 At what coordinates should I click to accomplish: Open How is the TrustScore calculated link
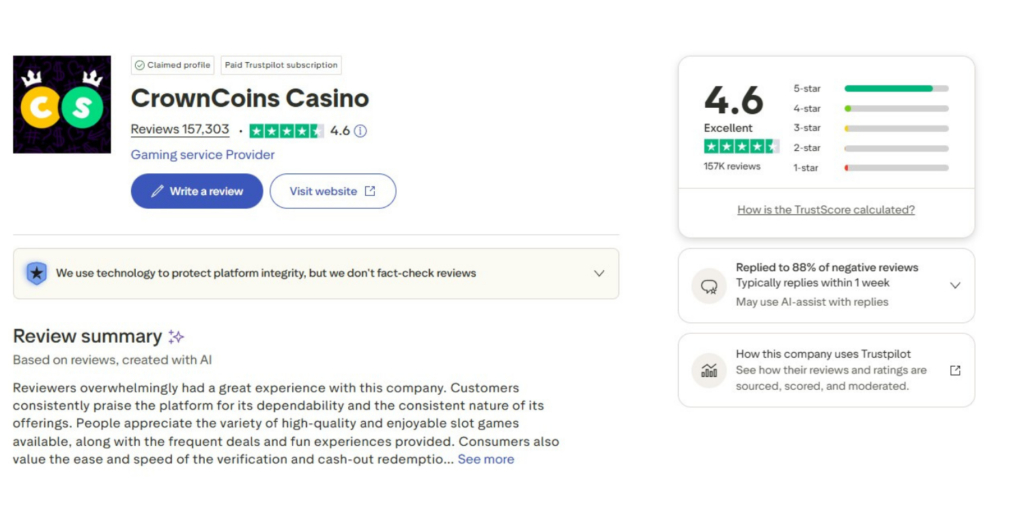pos(826,210)
